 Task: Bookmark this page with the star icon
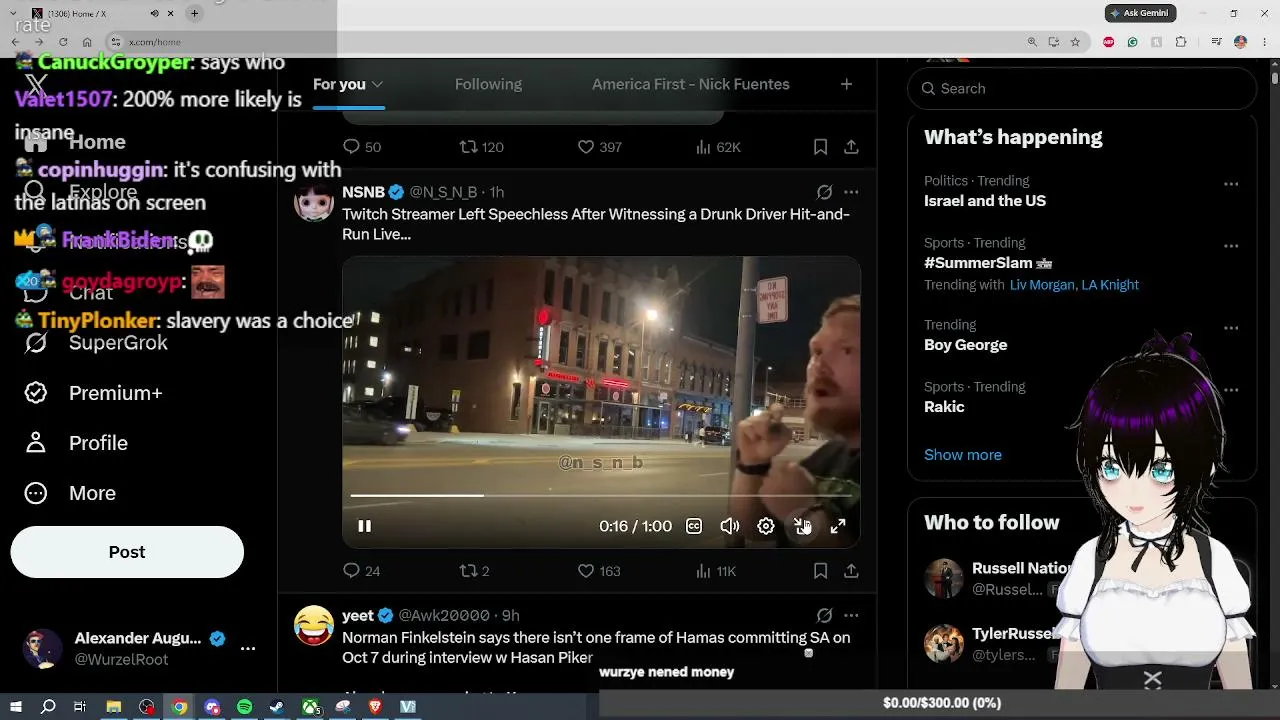coord(1075,42)
